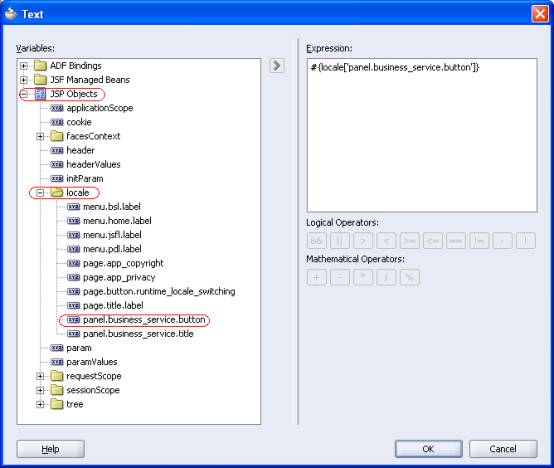Click the multiply mathematical operator button
Image resolution: width=554 pixels, height=468 pixels.
(363, 277)
